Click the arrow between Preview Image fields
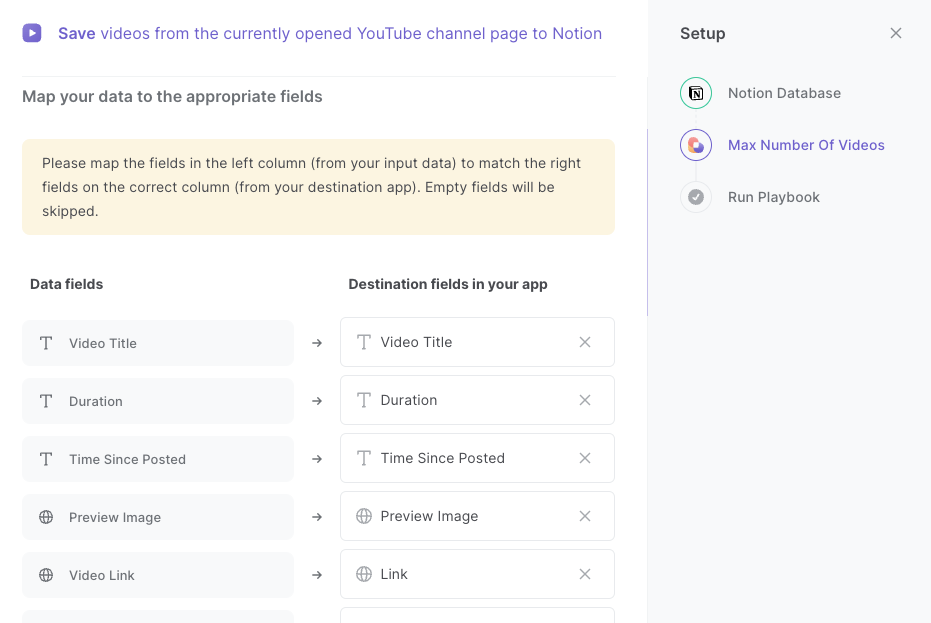 [317, 517]
